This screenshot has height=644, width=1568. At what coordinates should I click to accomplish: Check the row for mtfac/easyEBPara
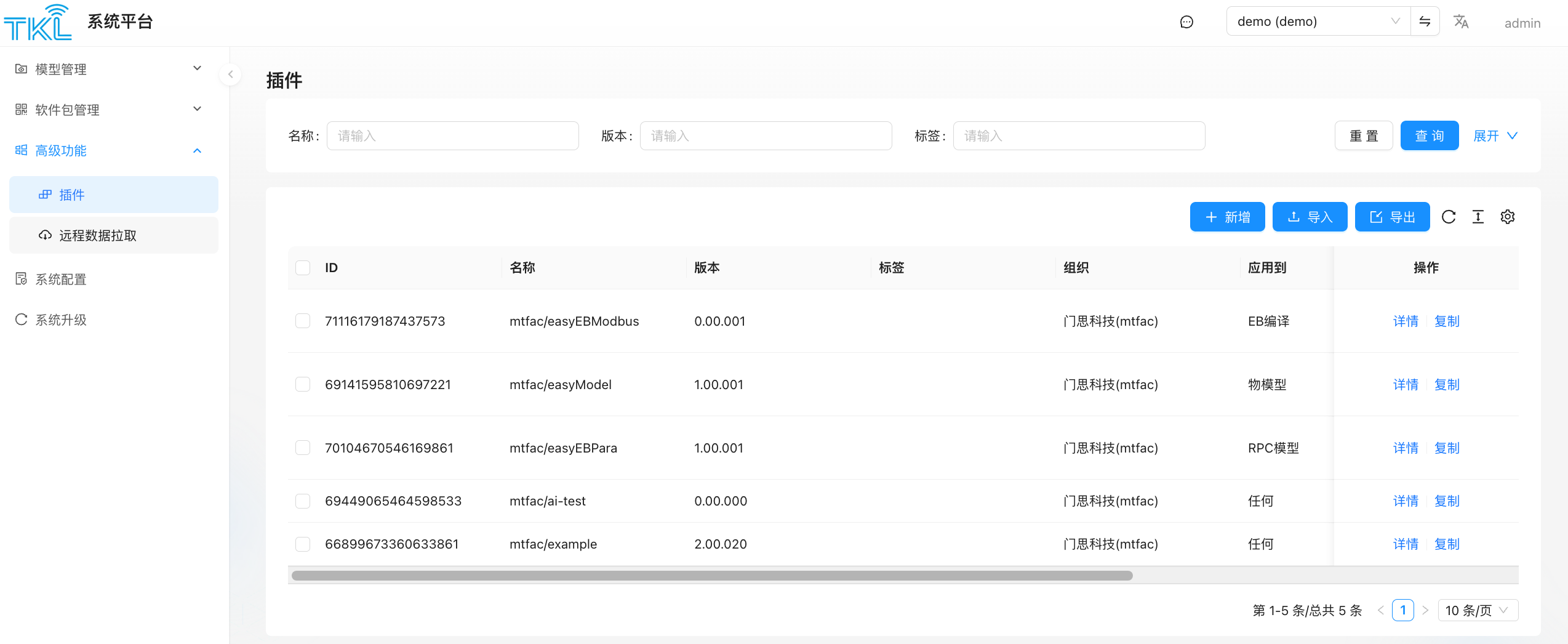pyautogui.click(x=303, y=448)
